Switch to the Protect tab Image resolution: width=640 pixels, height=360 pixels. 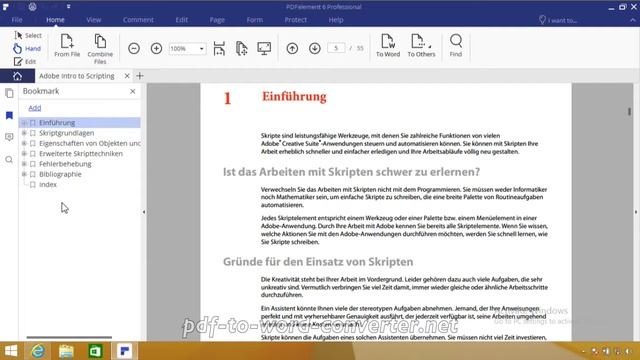click(296, 20)
